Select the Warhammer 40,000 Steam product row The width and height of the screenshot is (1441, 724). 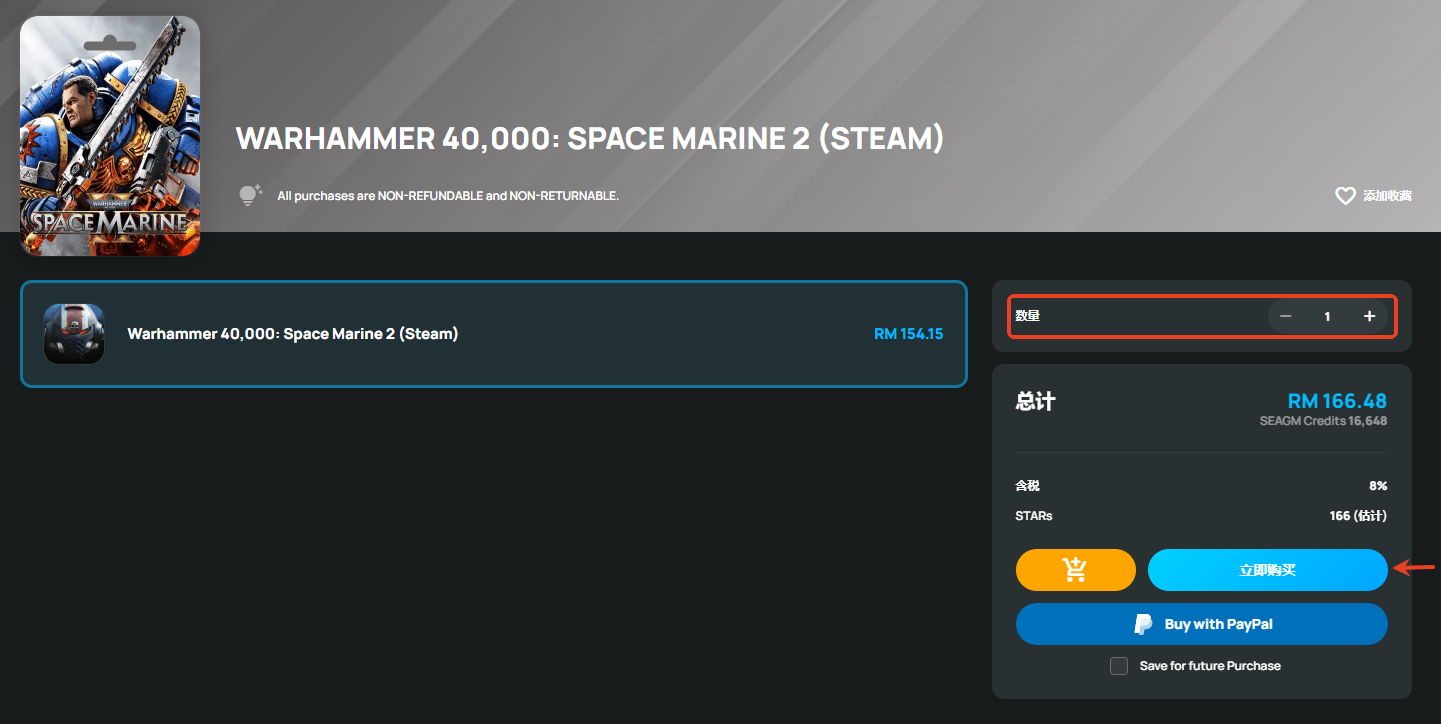tap(494, 334)
